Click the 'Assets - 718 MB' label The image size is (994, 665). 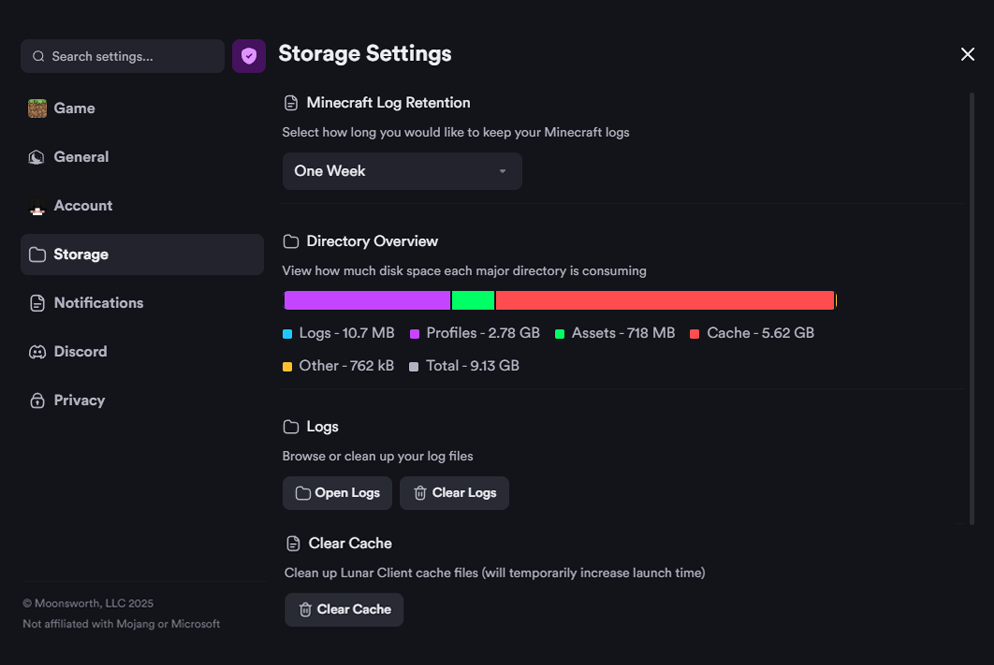pos(623,333)
